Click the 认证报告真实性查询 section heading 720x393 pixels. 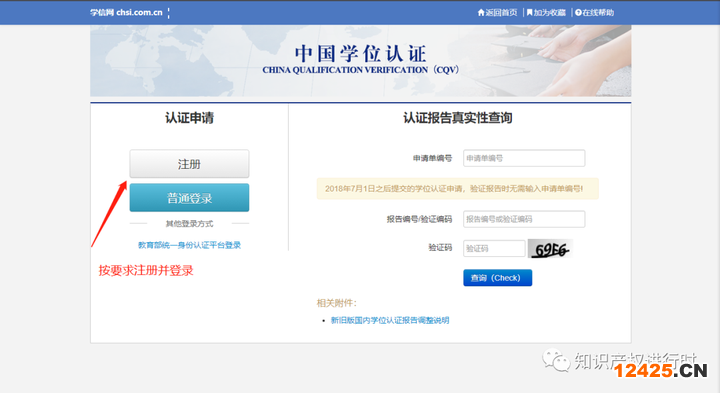click(458, 118)
